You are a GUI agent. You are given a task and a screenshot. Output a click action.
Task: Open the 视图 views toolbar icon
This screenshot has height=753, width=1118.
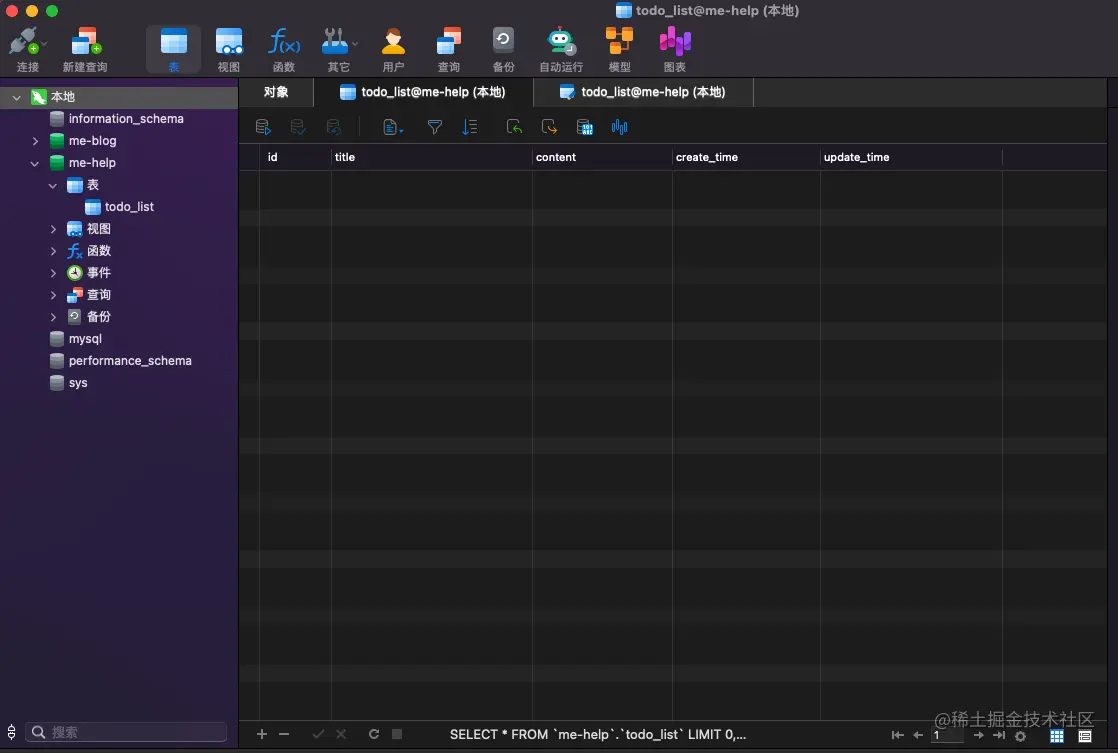(x=228, y=48)
